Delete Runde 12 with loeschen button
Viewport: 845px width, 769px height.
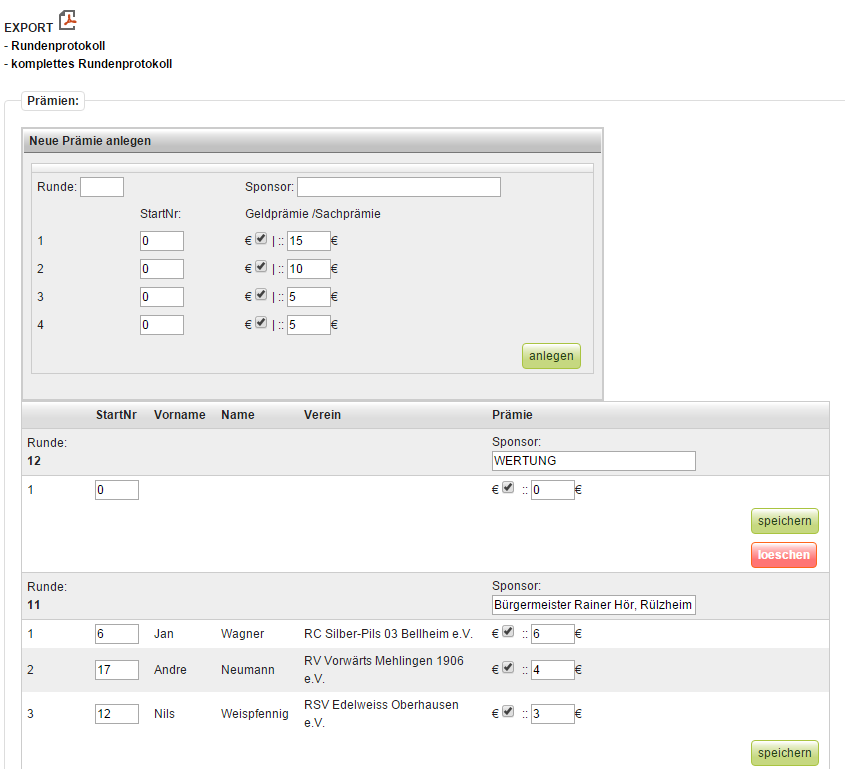pyautogui.click(x=784, y=555)
